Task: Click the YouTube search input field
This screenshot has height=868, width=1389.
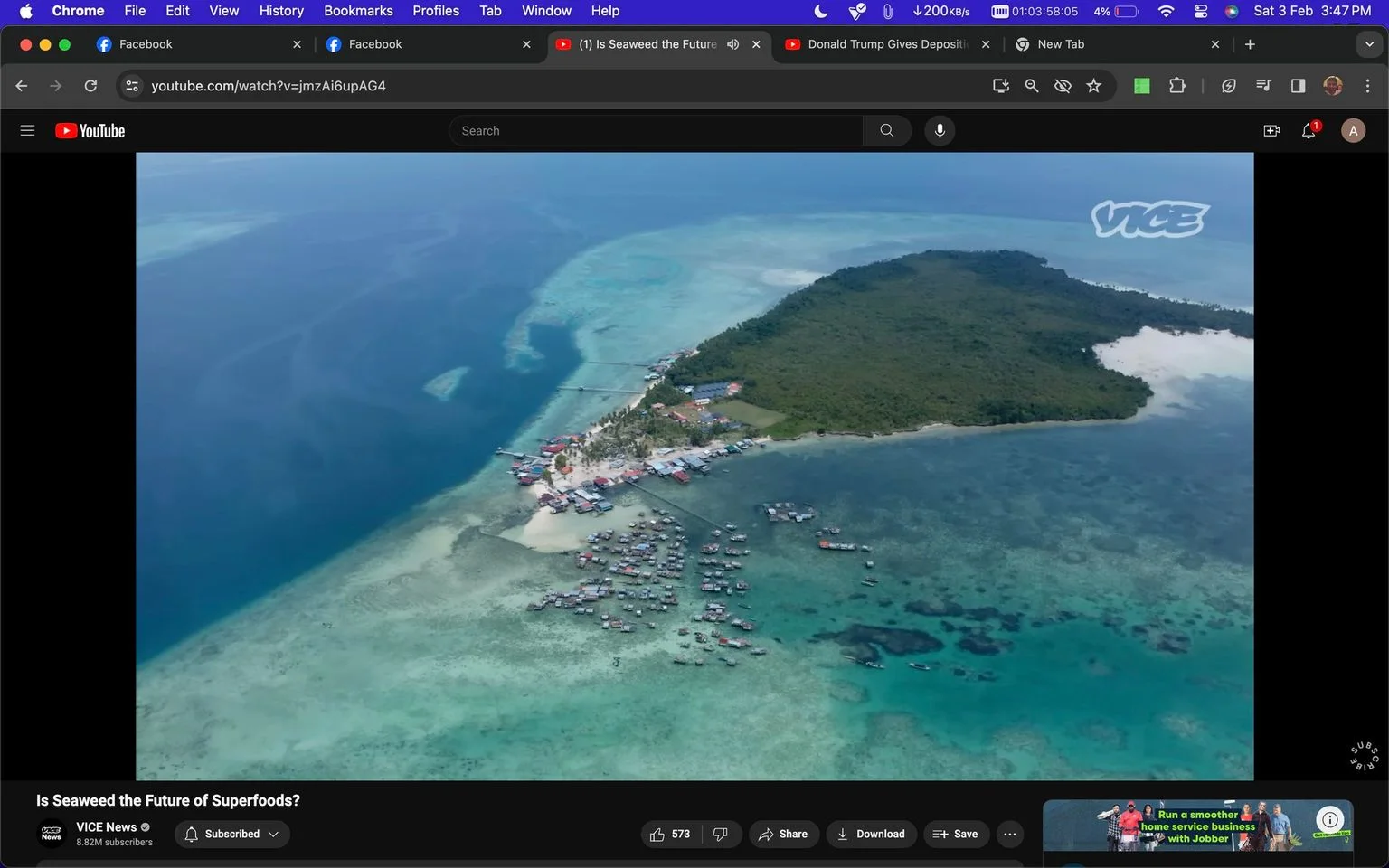Action: tap(656, 130)
